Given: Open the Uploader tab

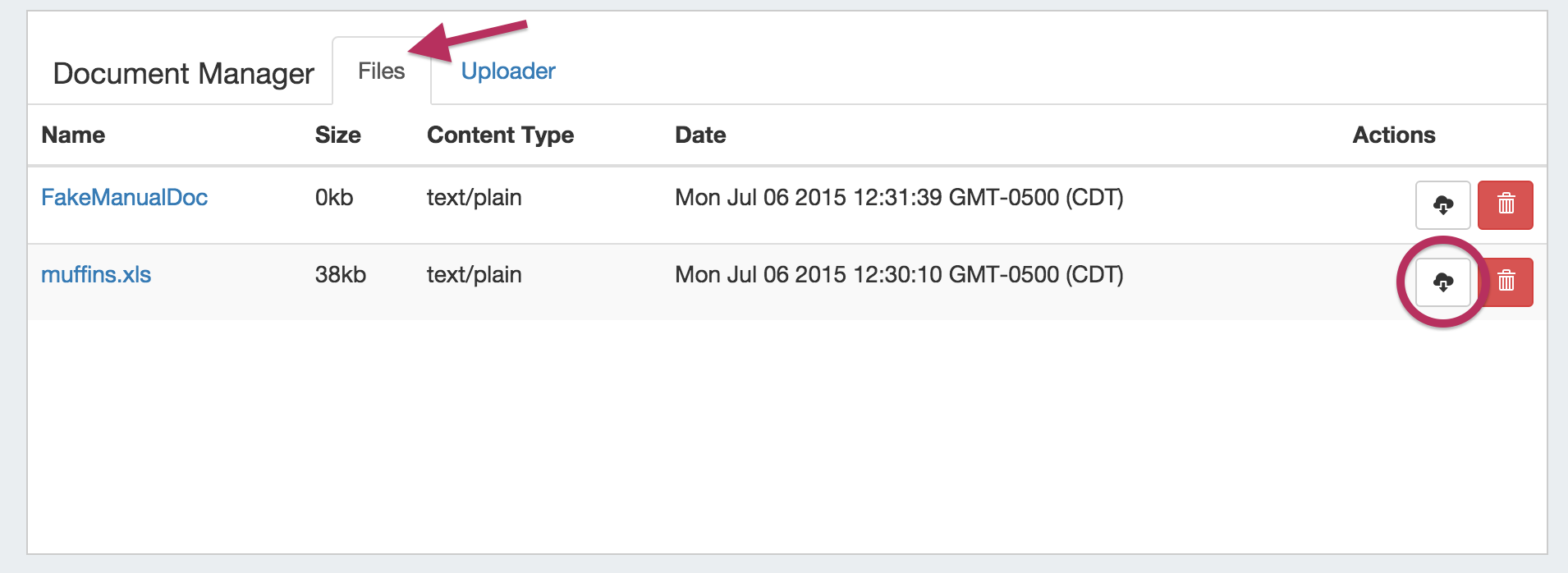Looking at the screenshot, I should 507,71.
